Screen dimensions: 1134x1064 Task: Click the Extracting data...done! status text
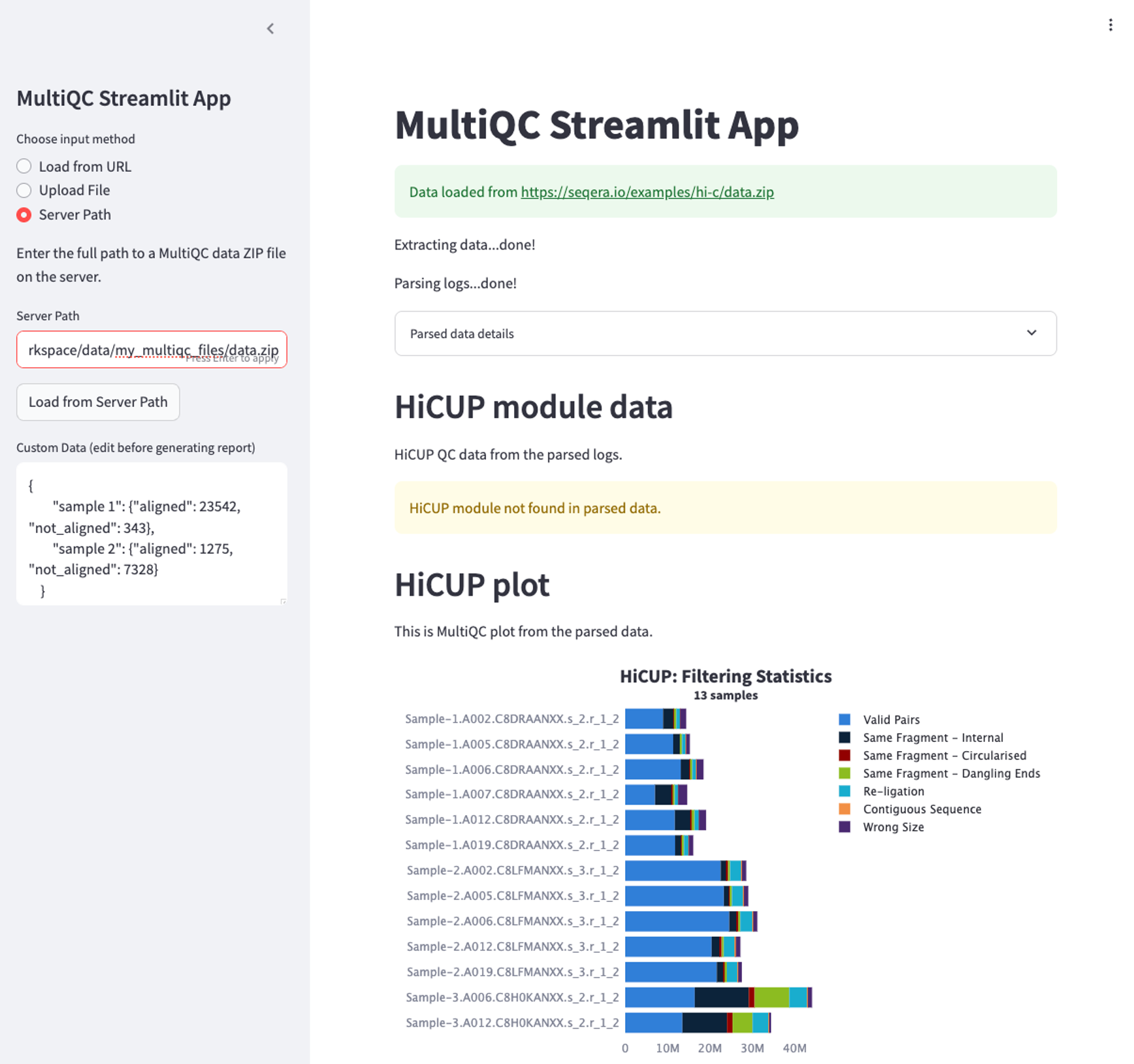464,245
